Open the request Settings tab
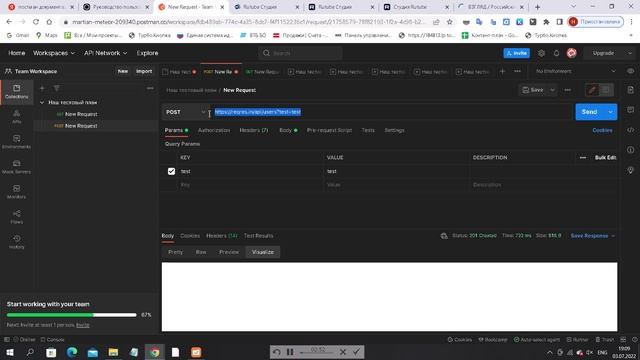The width and height of the screenshot is (640, 360). [x=394, y=130]
